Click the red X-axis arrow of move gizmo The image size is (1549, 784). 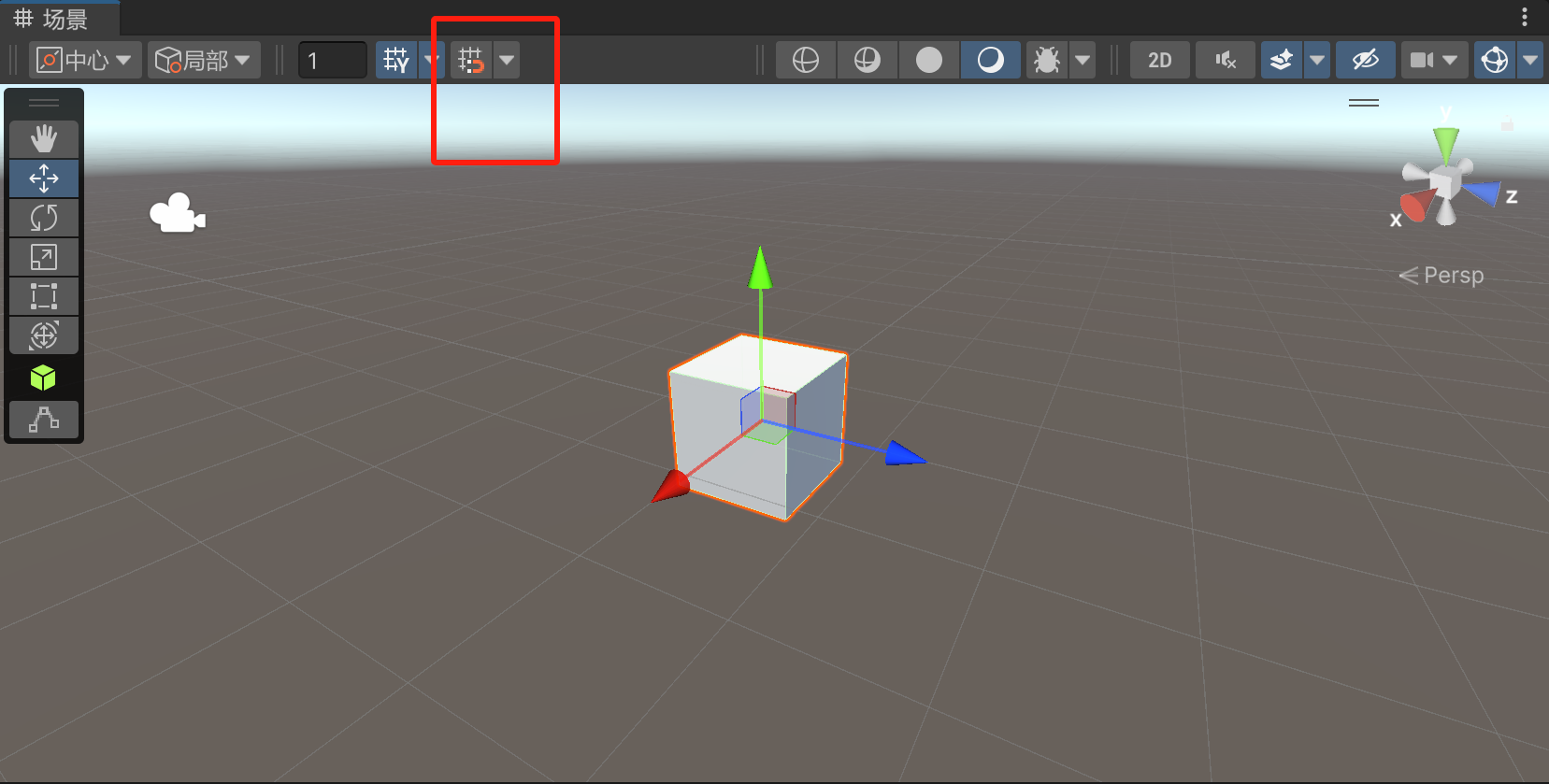pos(670,486)
